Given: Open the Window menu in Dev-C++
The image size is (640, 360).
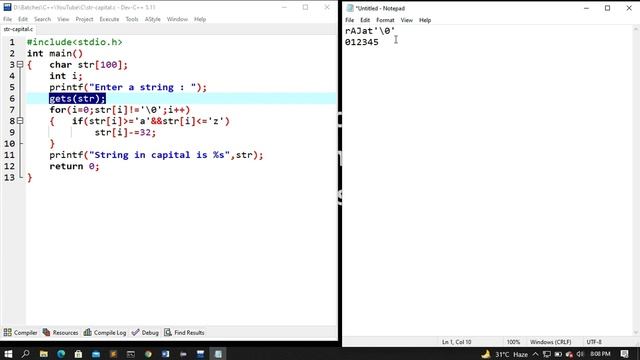Looking at the screenshot, I should pyautogui.click(x=177, y=19).
